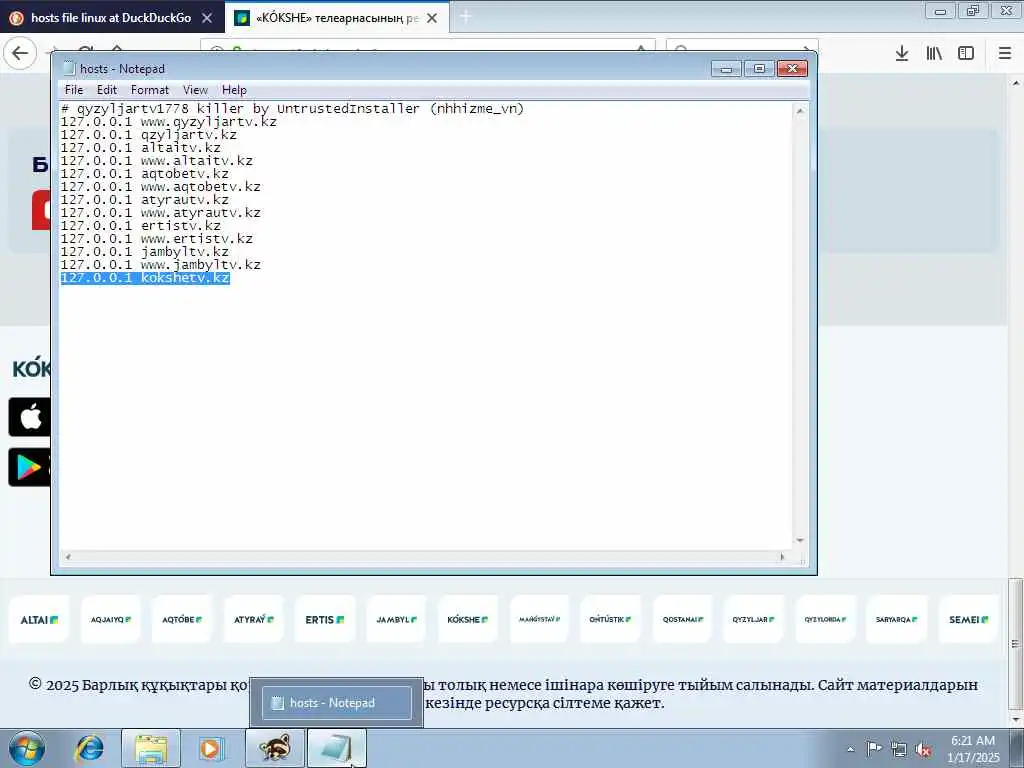Click the JAMBYL channel logo

pos(396,619)
